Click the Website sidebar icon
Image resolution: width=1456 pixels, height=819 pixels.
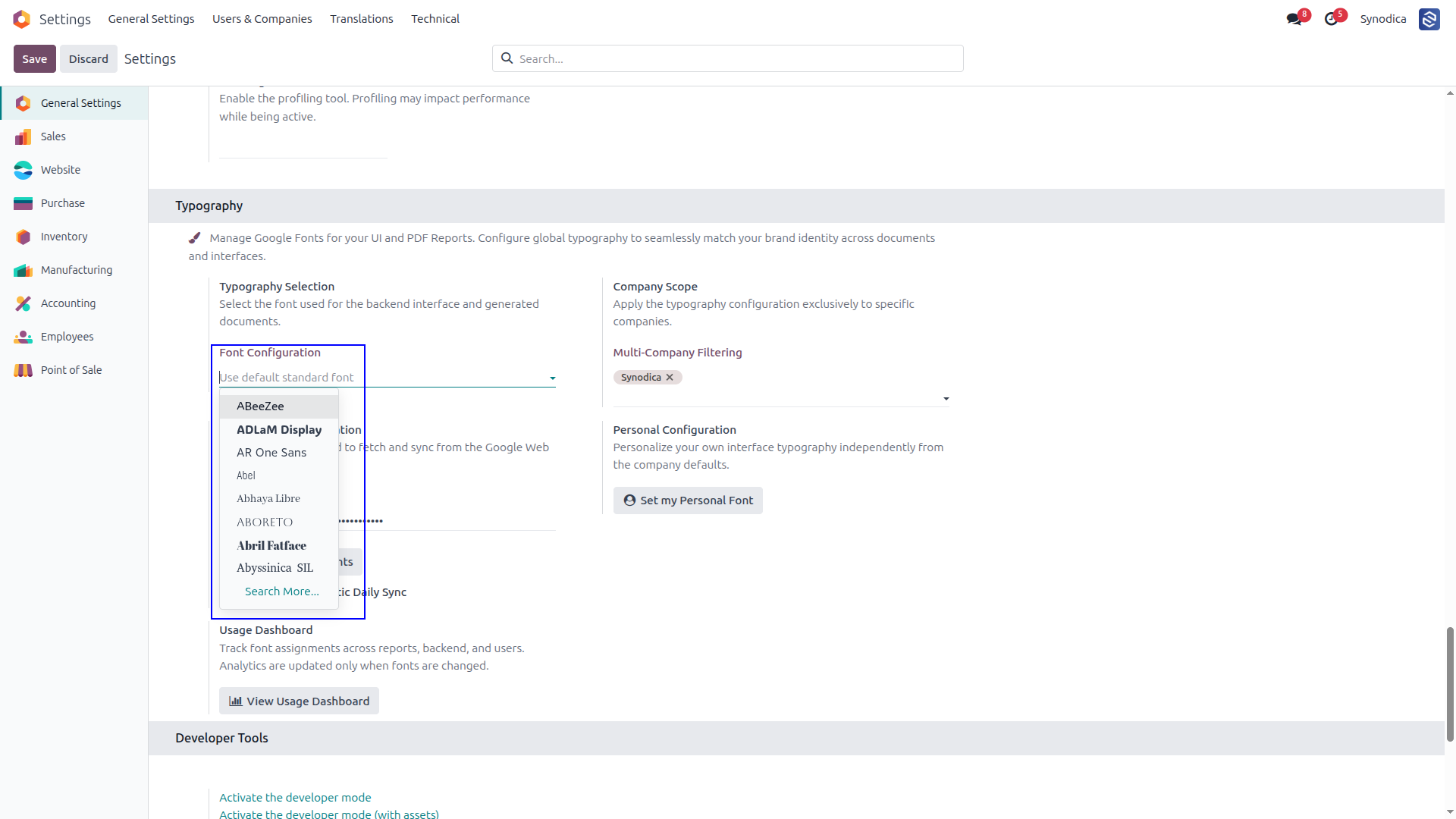coord(24,170)
